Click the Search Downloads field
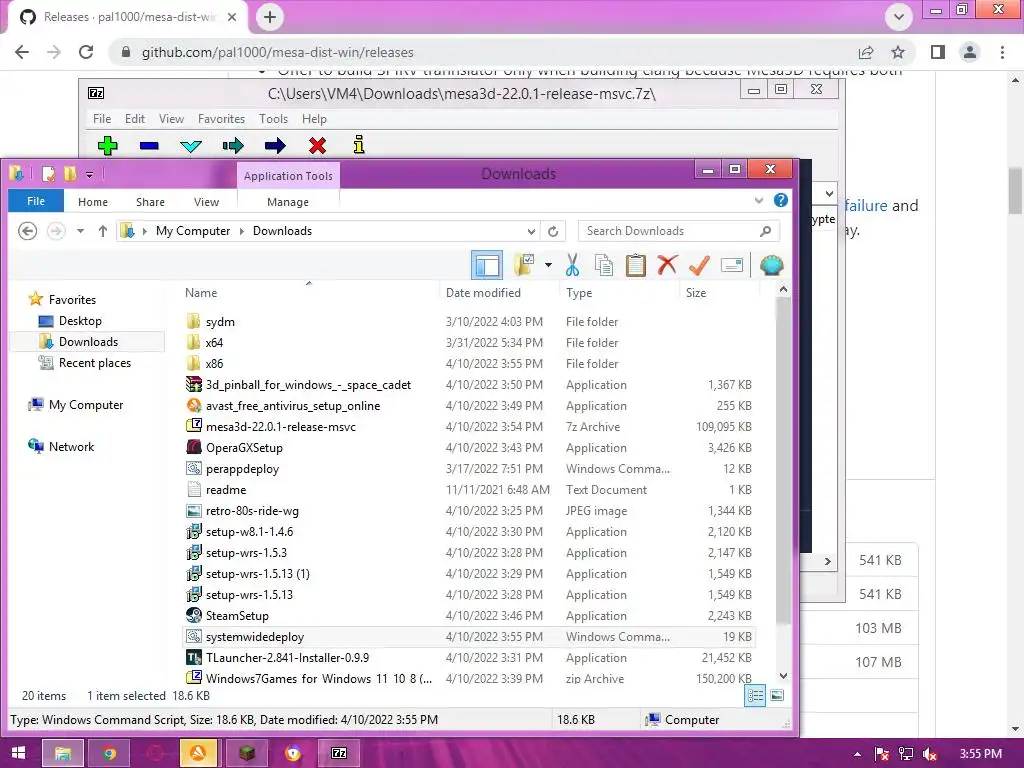The width and height of the screenshot is (1024, 768). [x=679, y=231]
